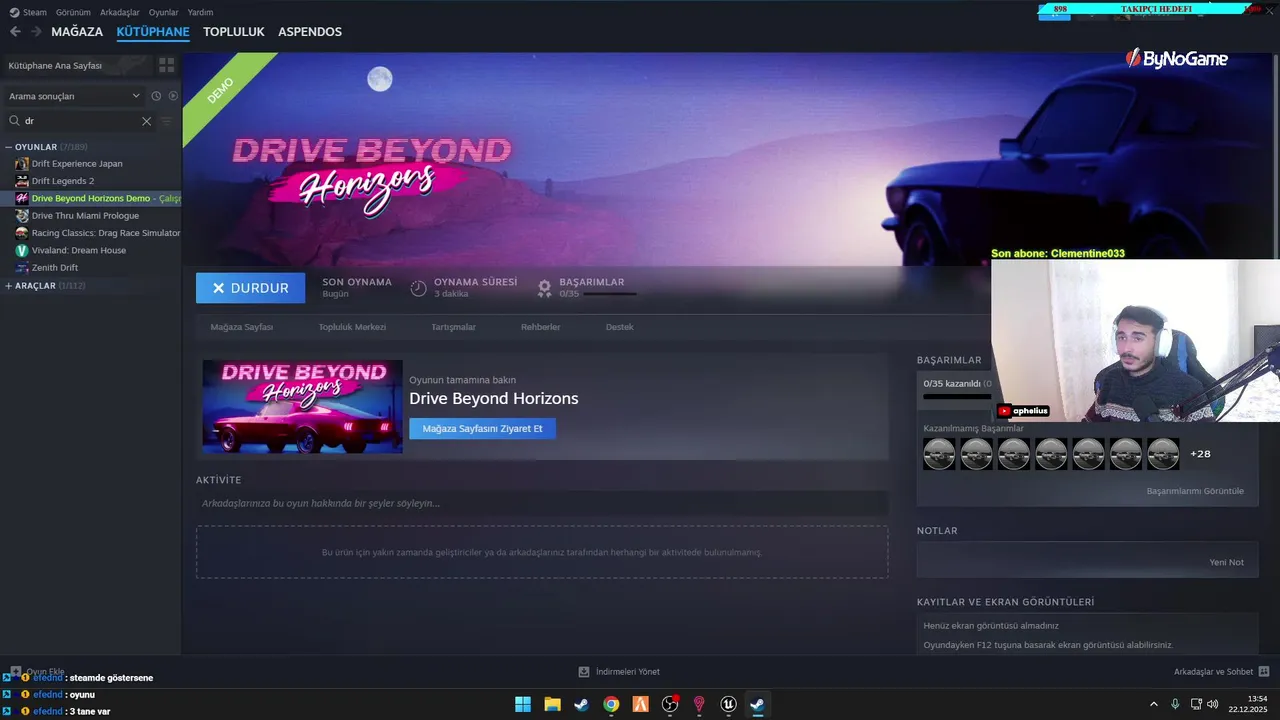Viewport: 1280px width, 720px height.
Task: Go to the MAĞAZA tab
Action: 77,32
